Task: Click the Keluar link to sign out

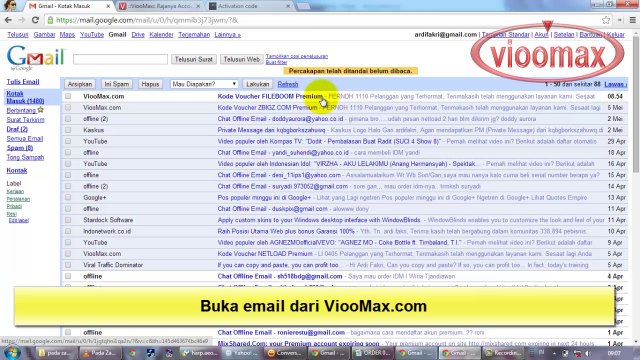Action: click(x=616, y=35)
